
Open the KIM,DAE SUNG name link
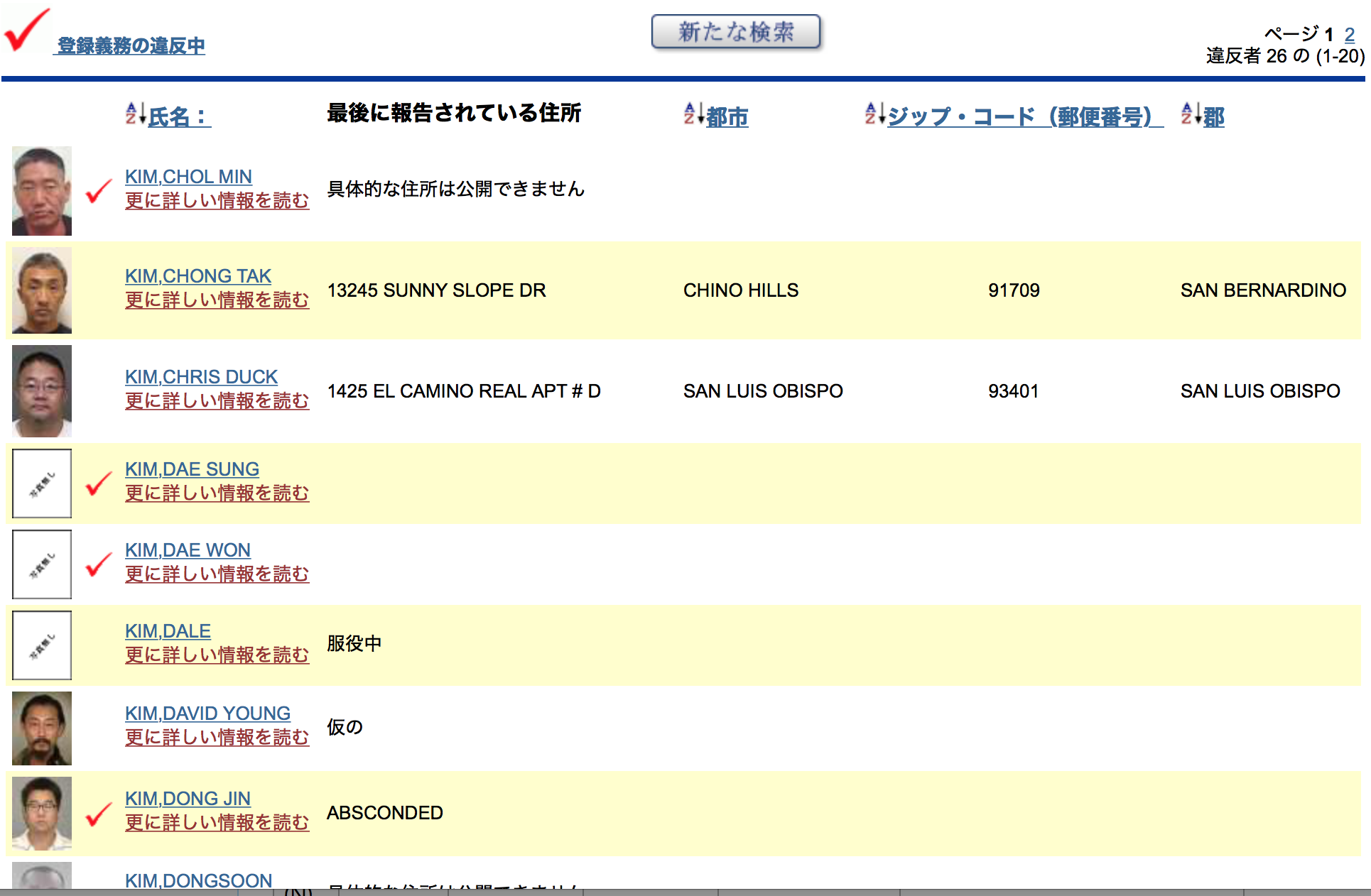(192, 469)
